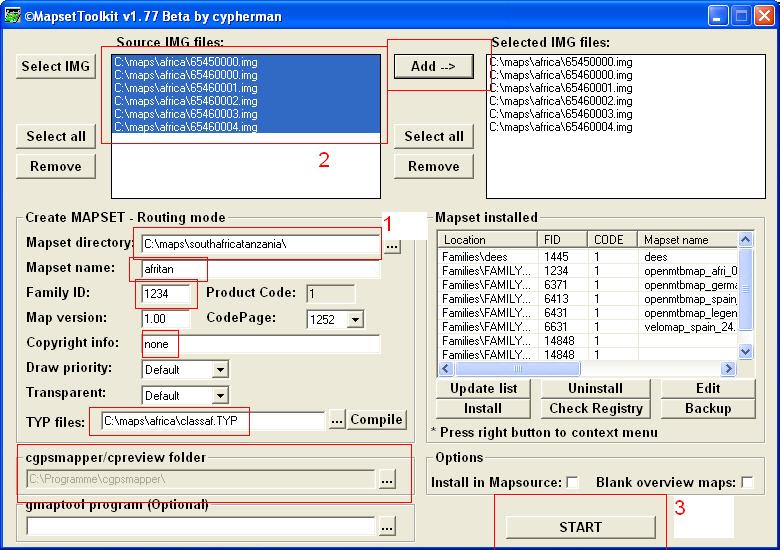Click the Install button
The image size is (780, 550).
pyautogui.click(x=483, y=408)
